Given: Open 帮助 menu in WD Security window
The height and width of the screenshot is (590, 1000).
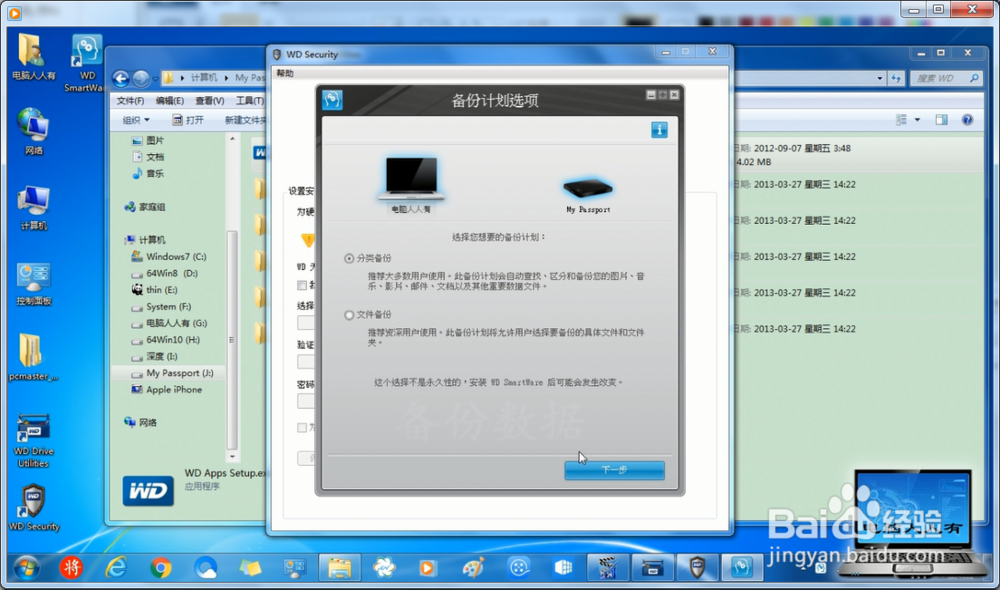Looking at the screenshot, I should [x=285, y=73].
